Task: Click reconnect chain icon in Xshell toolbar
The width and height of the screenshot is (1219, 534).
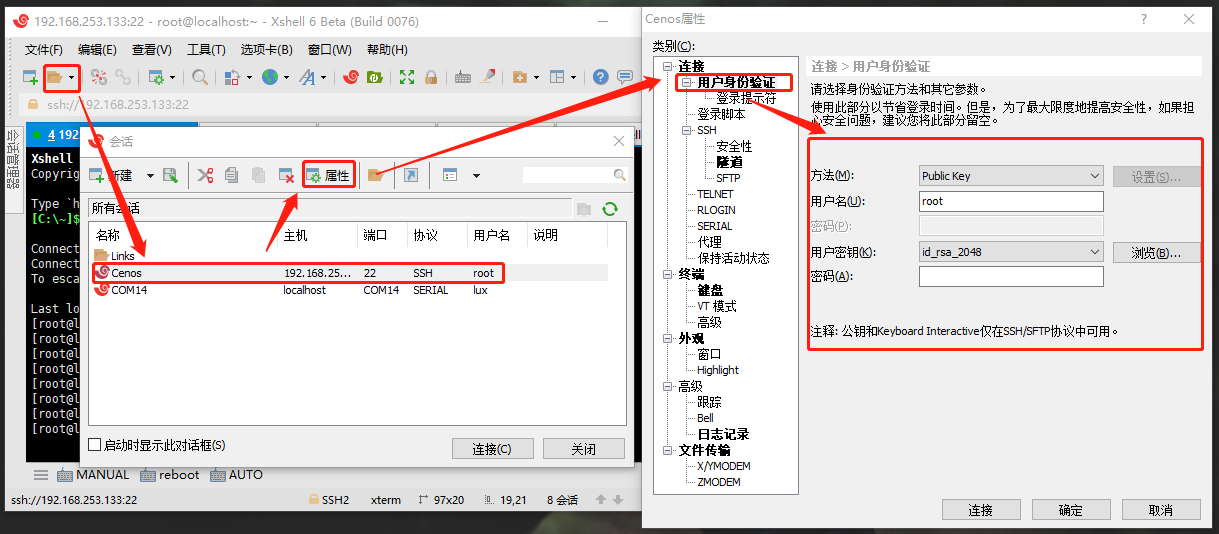Action: coord(122,77)
